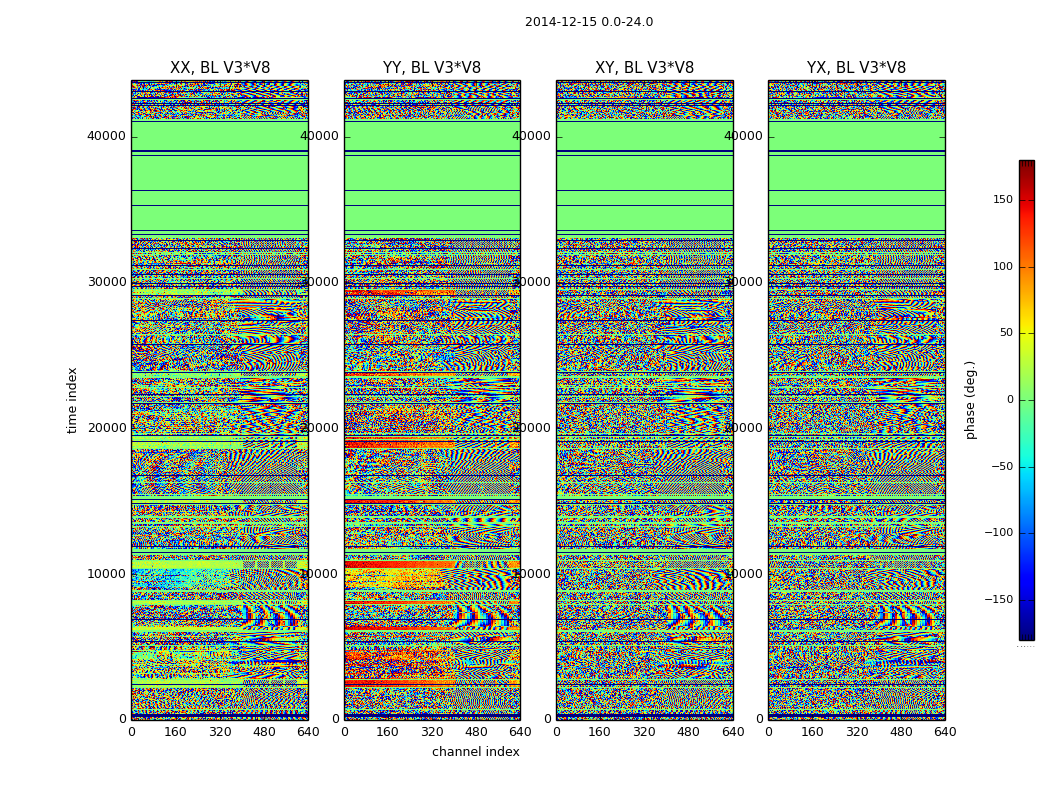
Task: Click YX panel x-tick '480'
Action: click(x=901, y=732)
